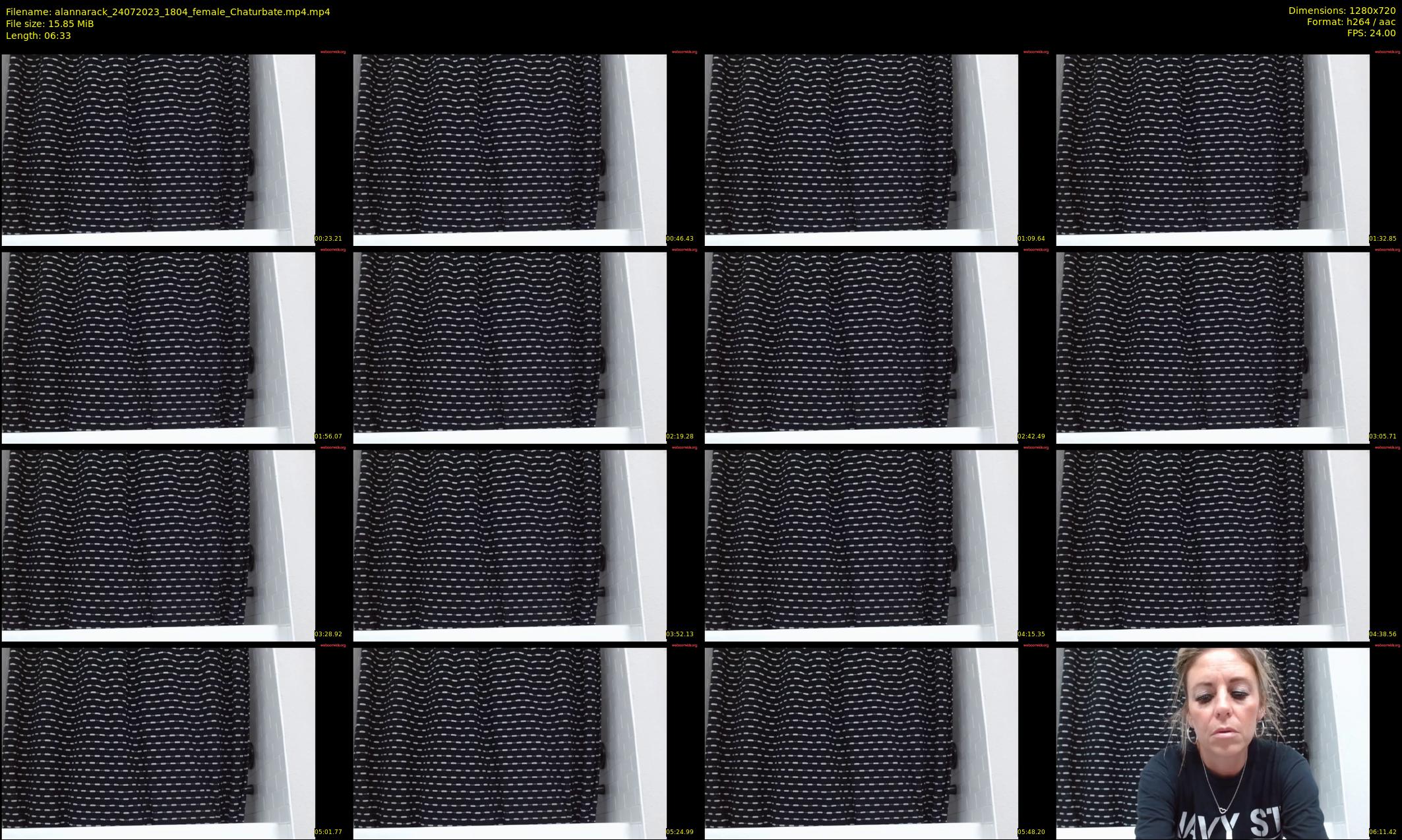This screenshot has height=840, width=1402.
Task: Open the last frame showing the woman
Action: [x=1227, y=743]
